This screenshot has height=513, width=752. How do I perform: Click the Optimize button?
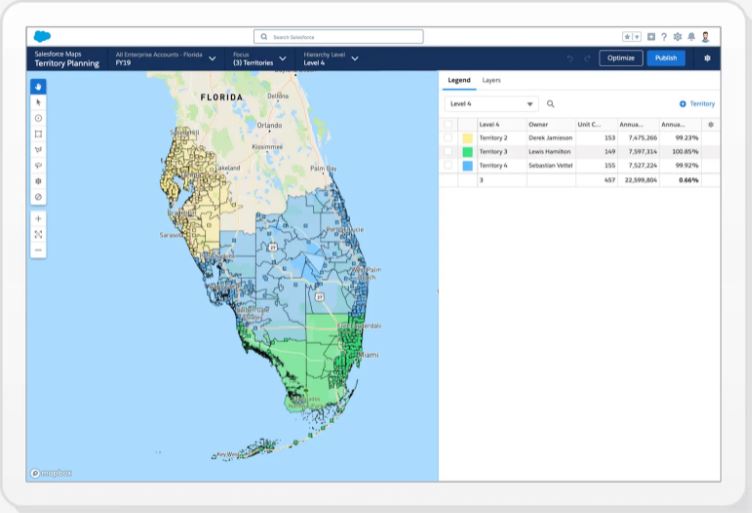tap(620, 58)
